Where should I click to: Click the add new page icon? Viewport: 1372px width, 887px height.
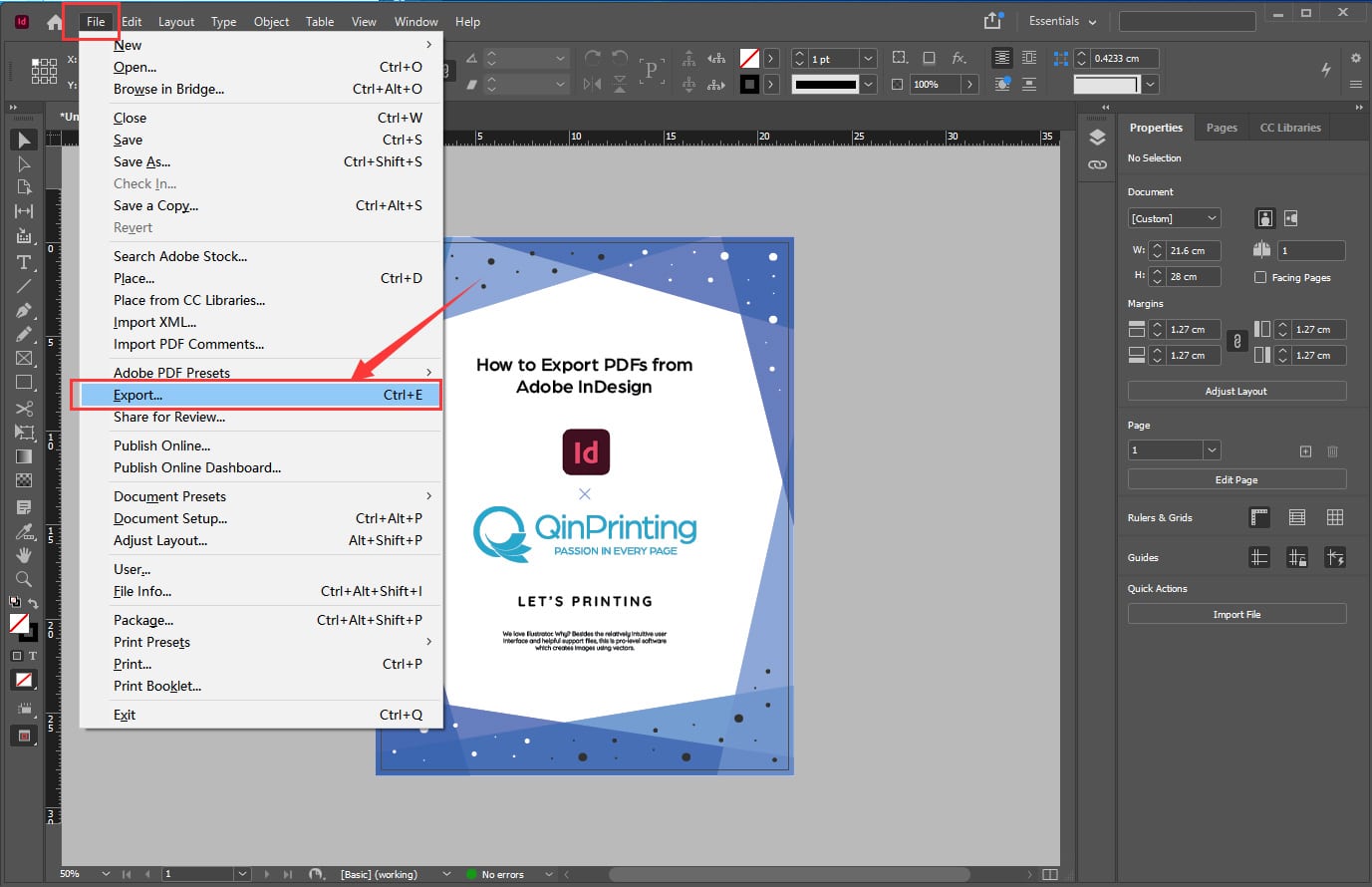click(x=1305, y=451)
